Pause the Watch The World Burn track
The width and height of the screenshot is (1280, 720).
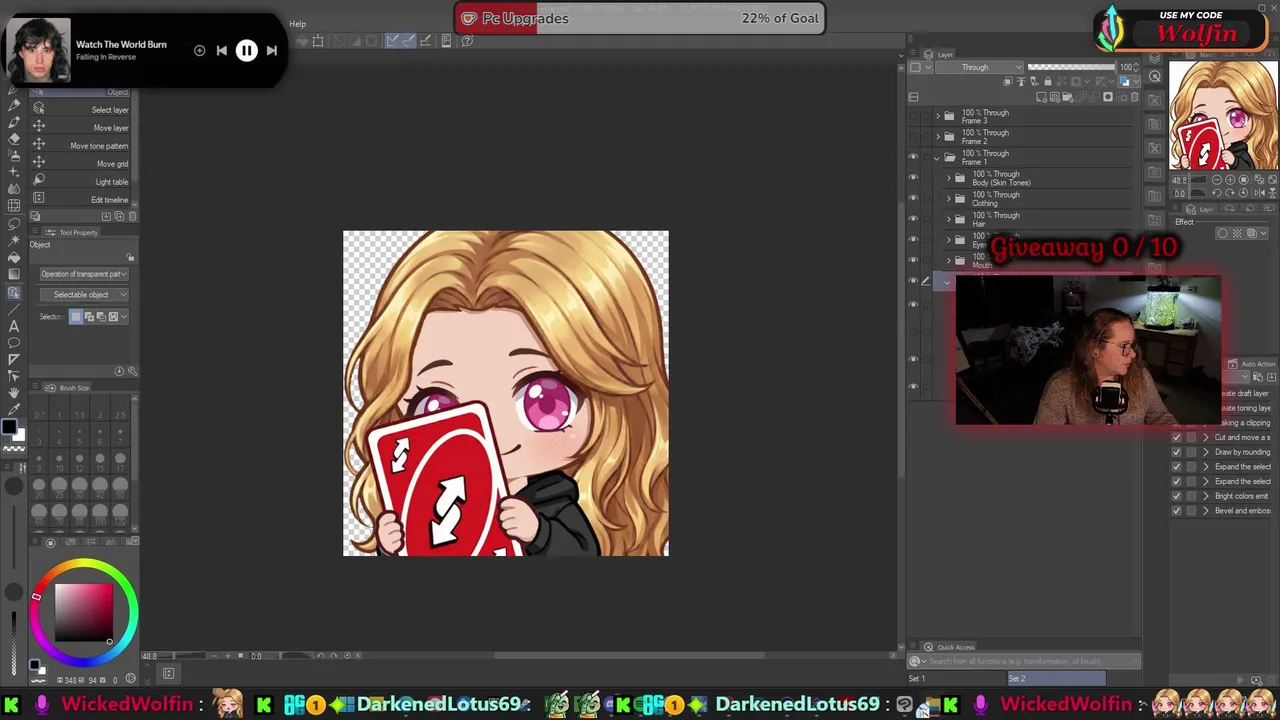point(246,50)
